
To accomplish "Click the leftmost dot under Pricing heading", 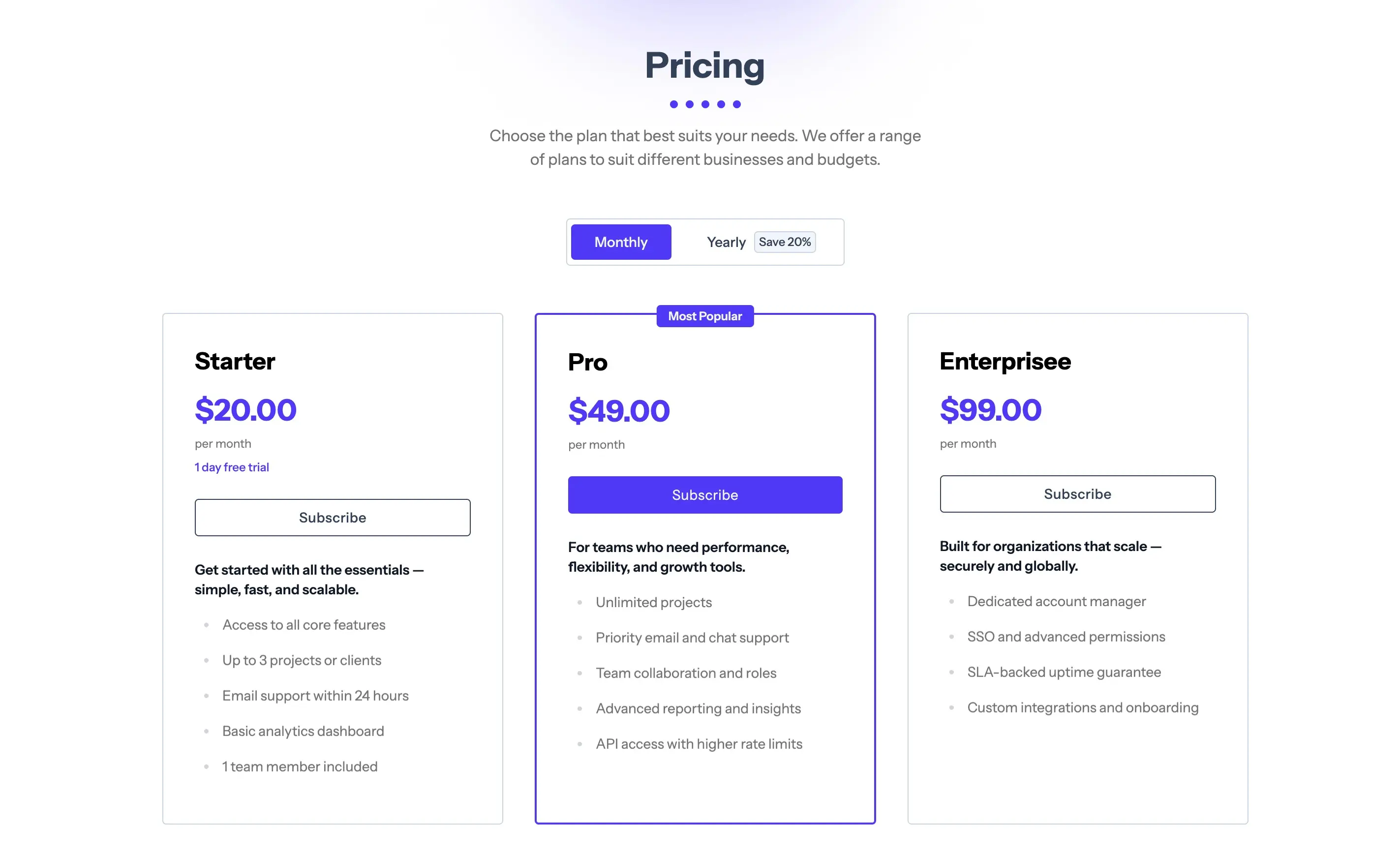I will (673, 104).
